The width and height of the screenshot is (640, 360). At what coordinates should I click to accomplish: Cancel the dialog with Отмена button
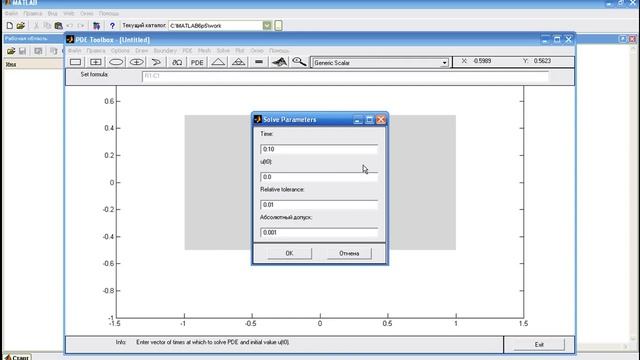349,253
